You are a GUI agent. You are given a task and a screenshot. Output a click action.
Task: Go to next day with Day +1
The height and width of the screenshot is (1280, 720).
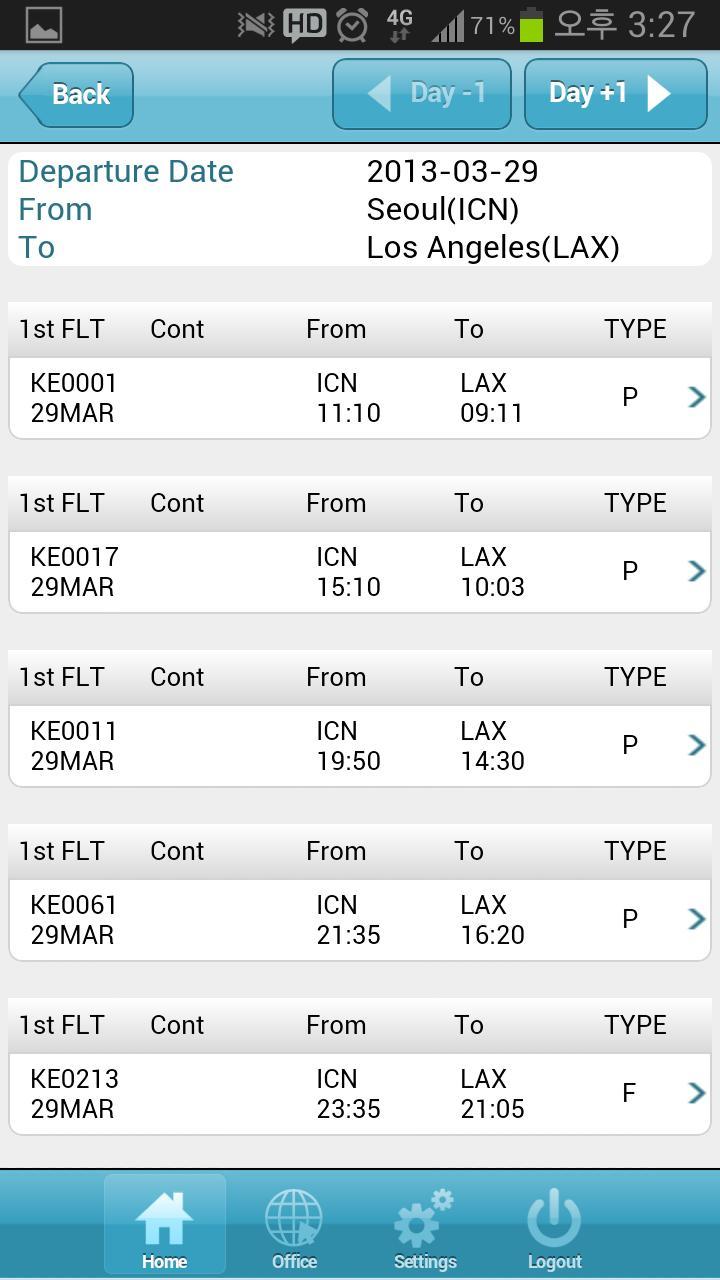coord(615,94)
